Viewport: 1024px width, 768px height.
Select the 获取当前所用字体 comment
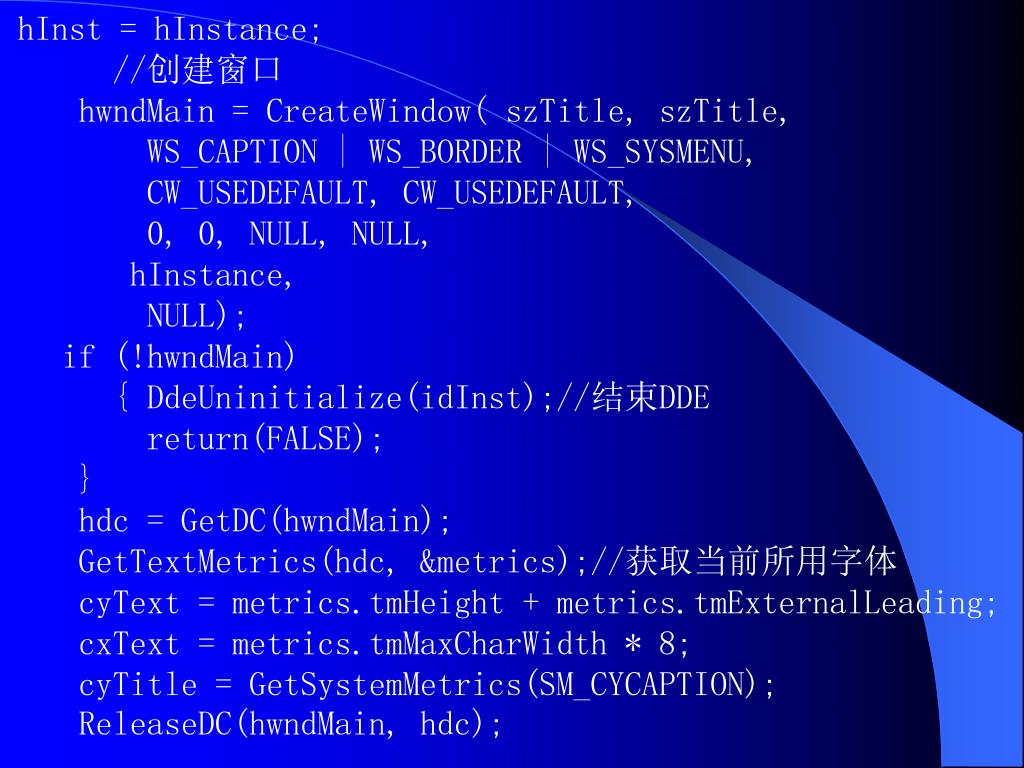(762, 562)
